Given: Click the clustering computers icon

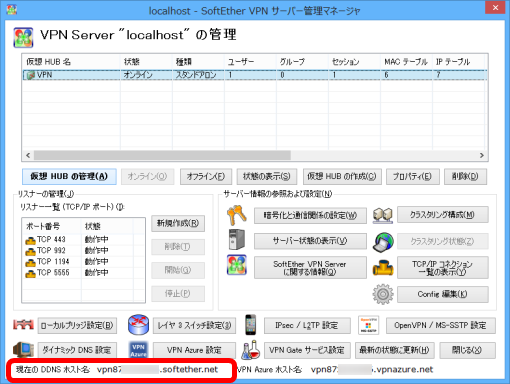Looking at the screenshot, I should point(383,215).
